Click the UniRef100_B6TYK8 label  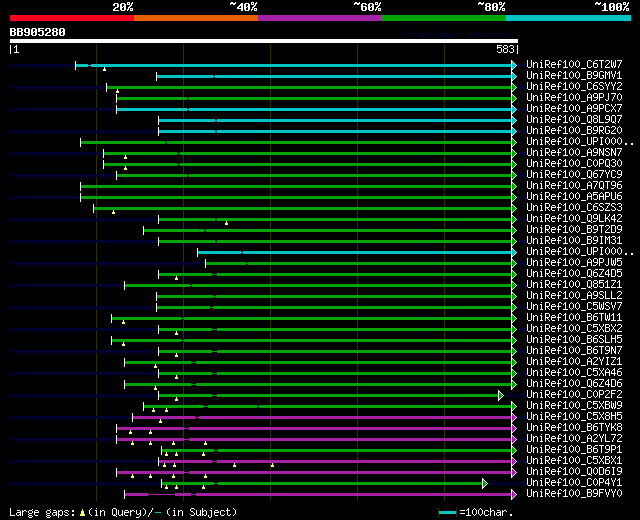[x=574, y=428]
